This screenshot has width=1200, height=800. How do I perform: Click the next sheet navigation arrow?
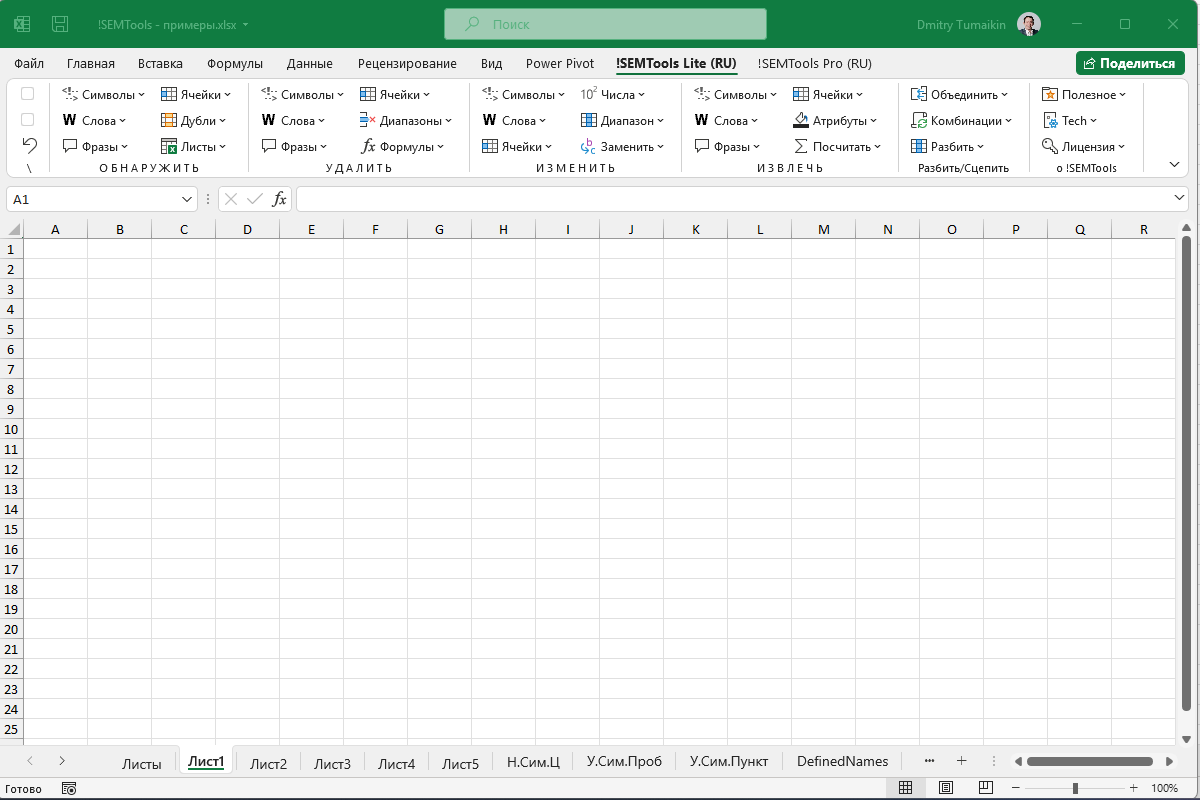pyautogui.click(x=62, y=761)
